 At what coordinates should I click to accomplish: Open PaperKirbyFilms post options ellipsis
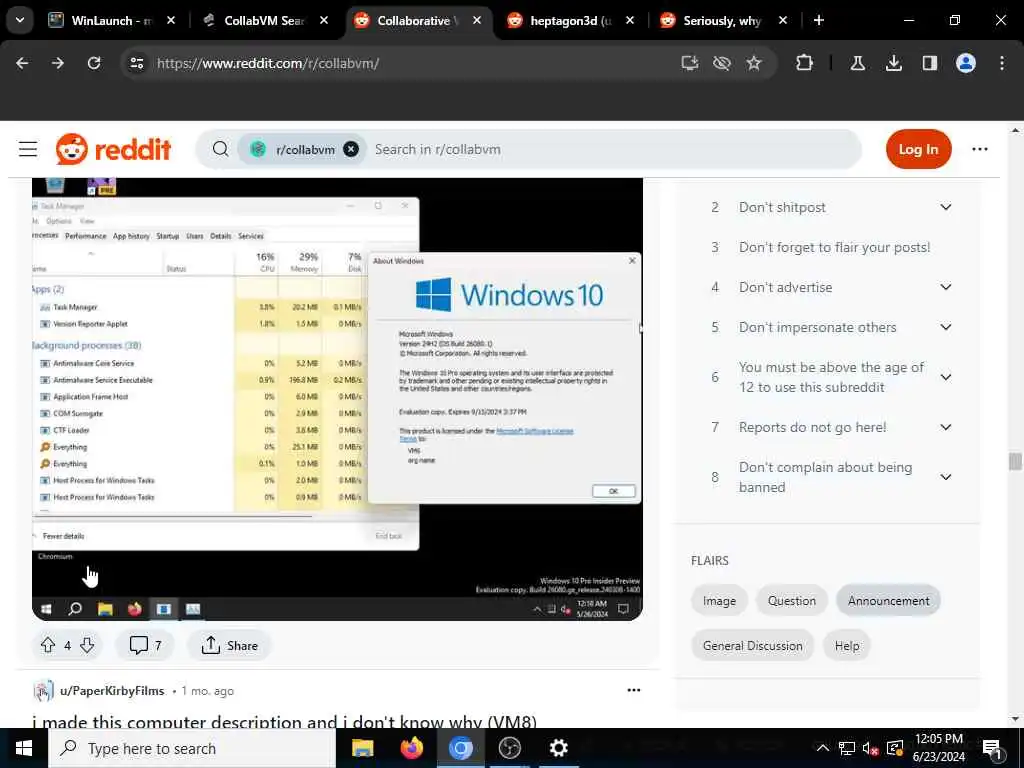tap(633, 690)
